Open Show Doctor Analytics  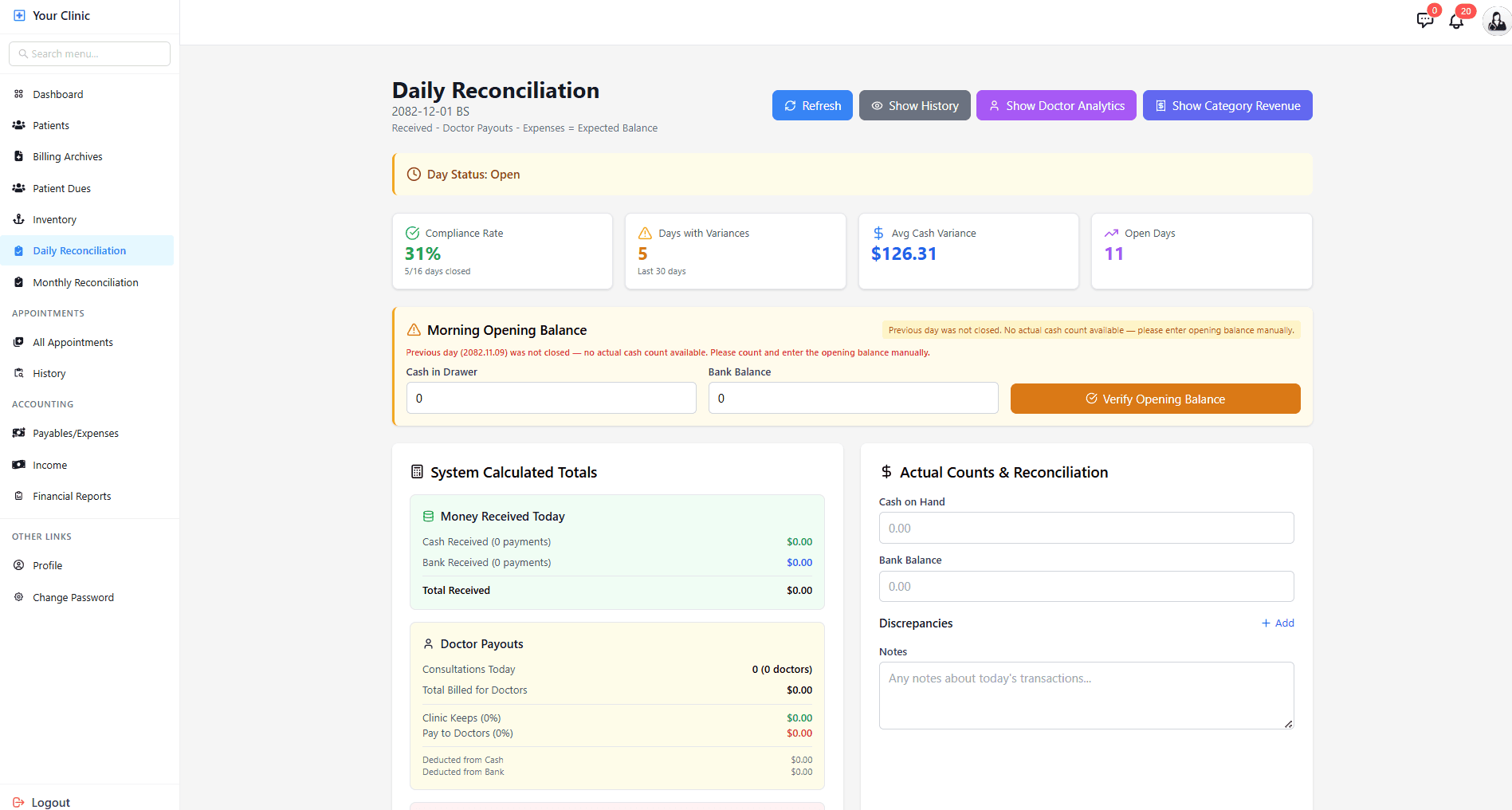click(1056, 105)
